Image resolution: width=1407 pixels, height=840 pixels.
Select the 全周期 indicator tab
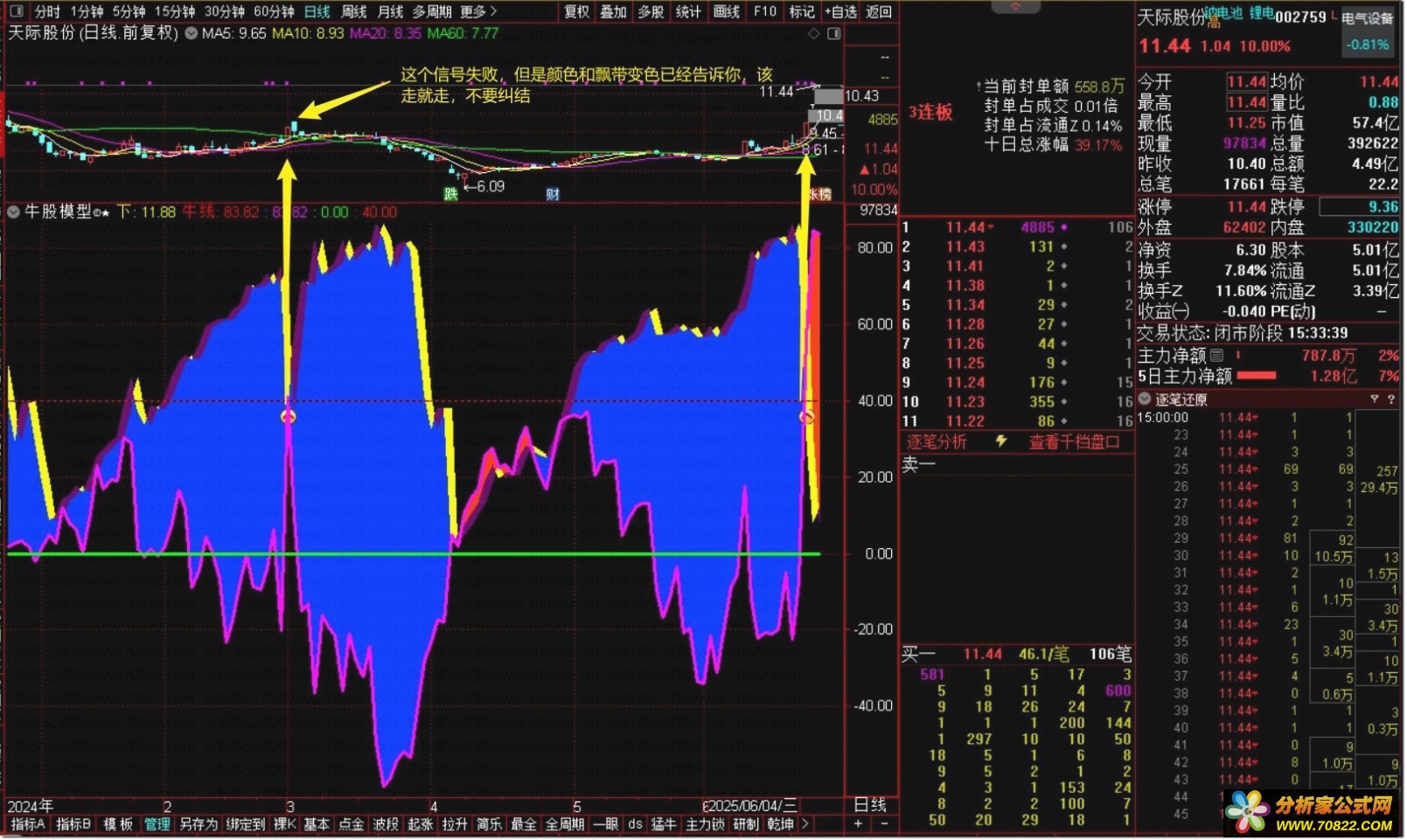pos(565,824)
